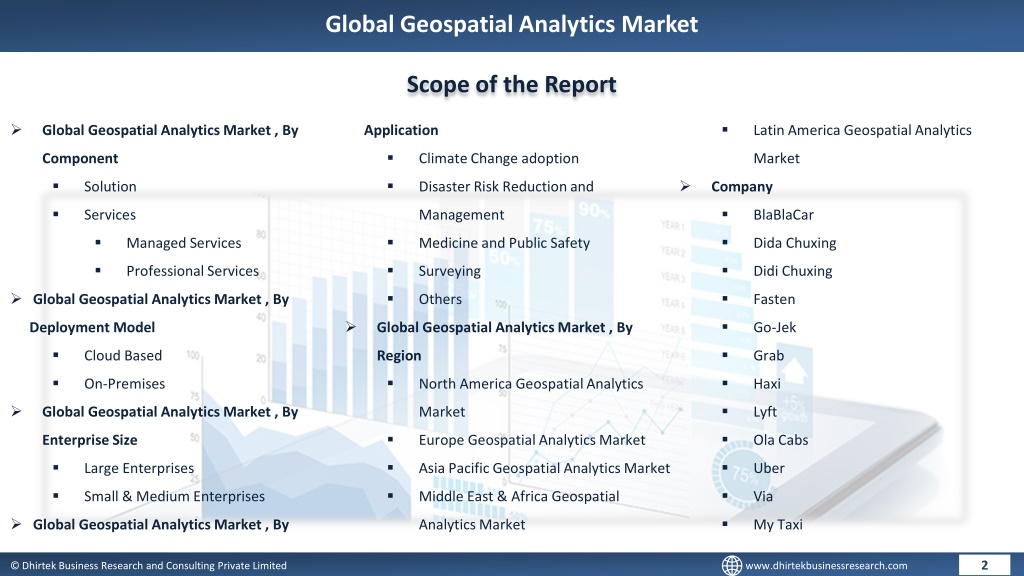Click the arrow bullet beside 'Company'
The width and height of the screenshot is (1024, 576).
tap(684, 186)
